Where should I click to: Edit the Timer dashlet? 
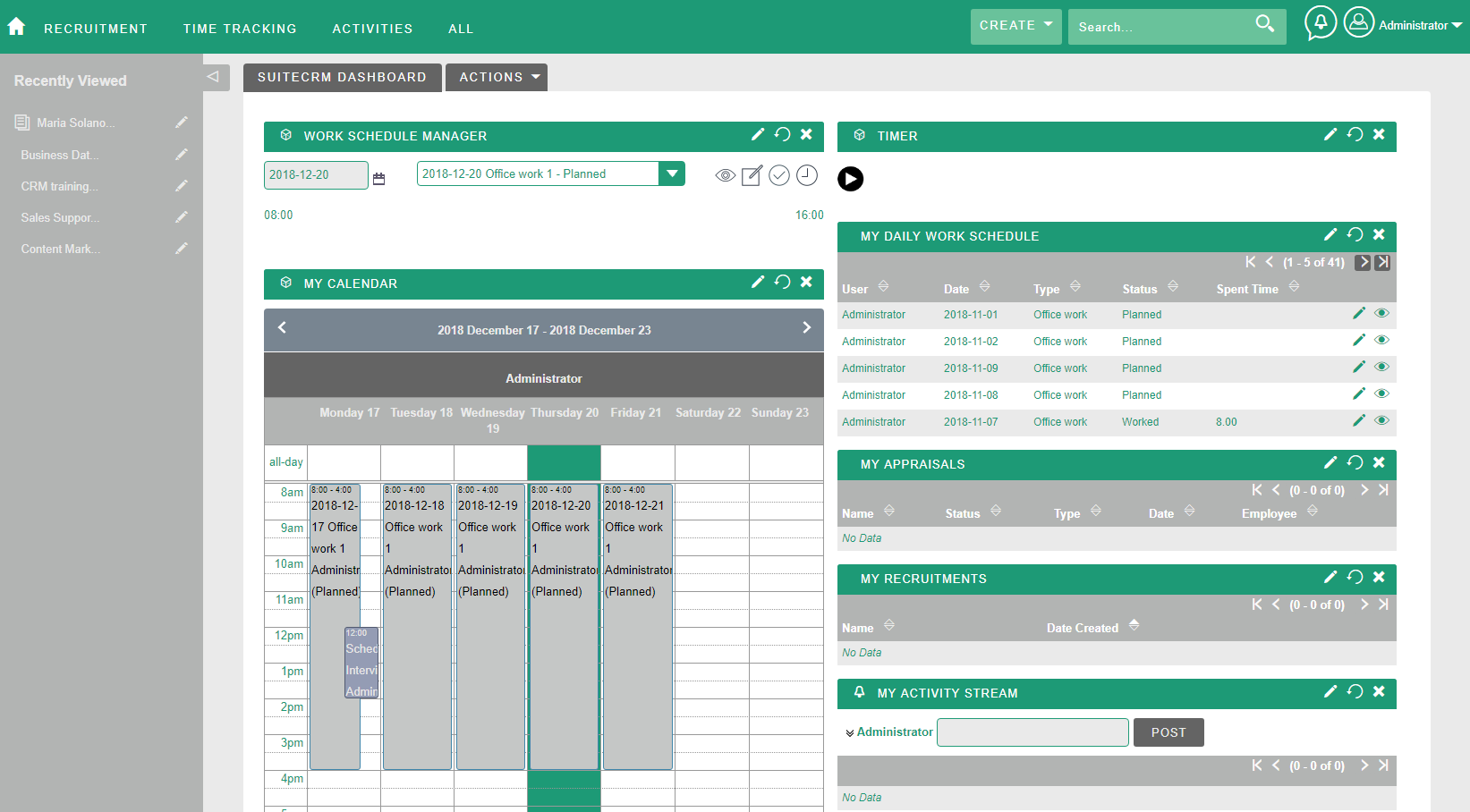click(x=1330, y=134)
